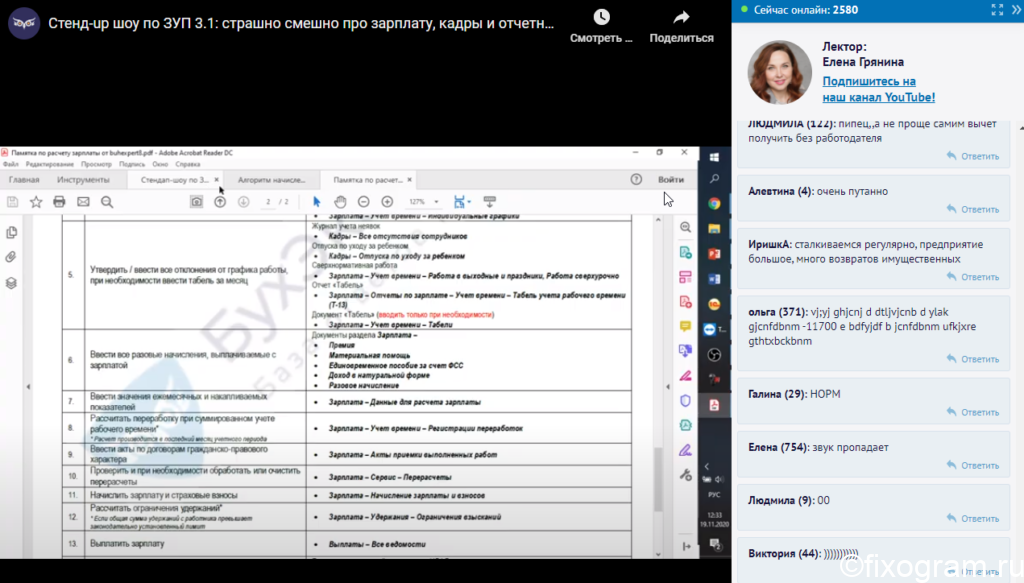The width and height of the screenshot is (1024, 583).
Task: Open the purple signature request tool
Action: (x=685, y=450)
